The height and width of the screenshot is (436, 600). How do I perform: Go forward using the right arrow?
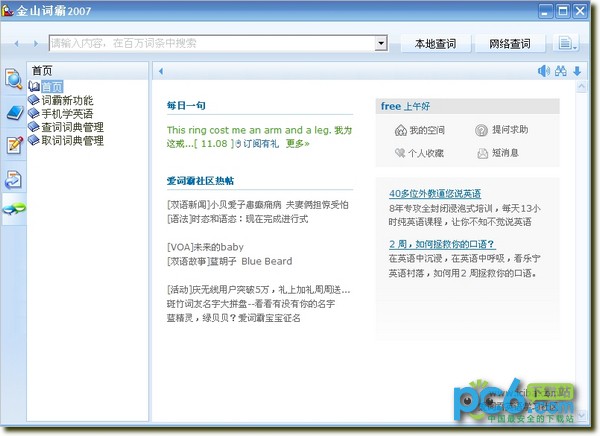36,44
